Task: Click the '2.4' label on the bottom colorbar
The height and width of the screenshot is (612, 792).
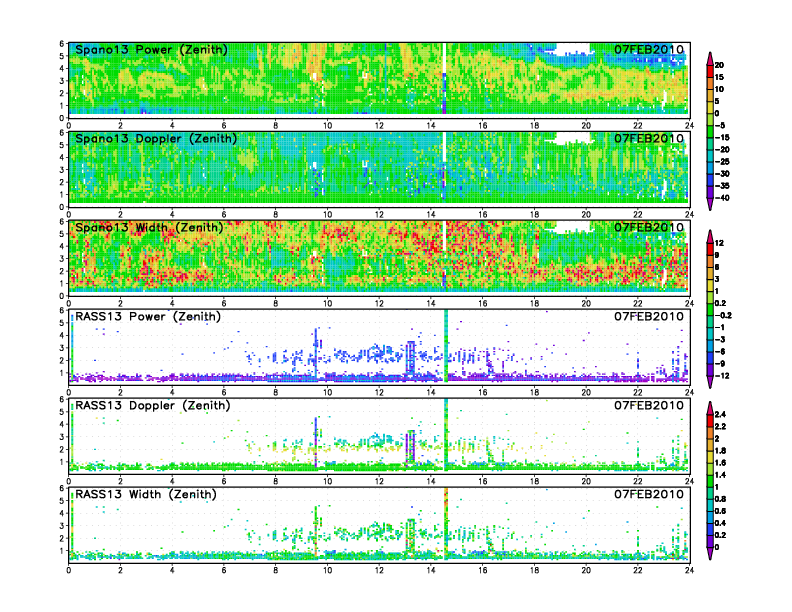Action: (x=720, y=414)
